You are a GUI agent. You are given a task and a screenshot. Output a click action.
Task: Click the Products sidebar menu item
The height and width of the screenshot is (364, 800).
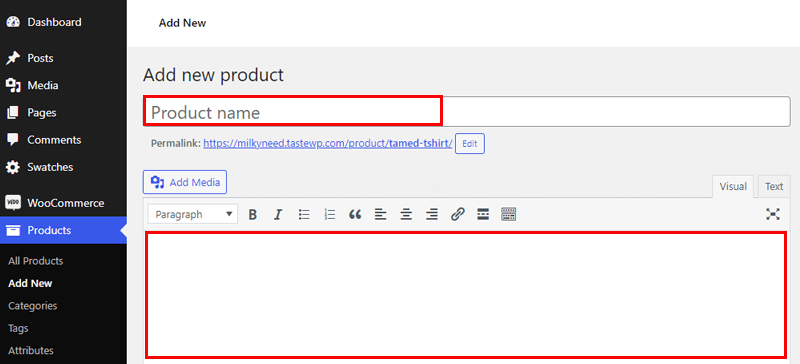[x=63, y=230]
